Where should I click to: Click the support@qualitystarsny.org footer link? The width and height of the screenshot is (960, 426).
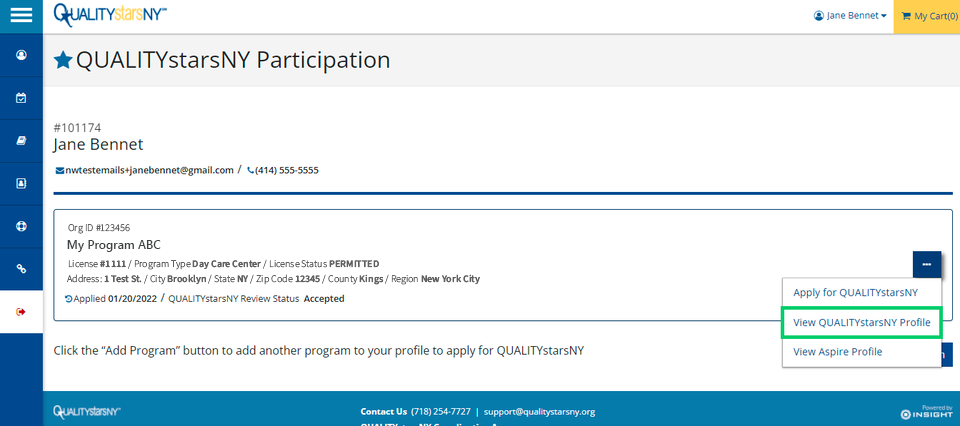(539, 412)
